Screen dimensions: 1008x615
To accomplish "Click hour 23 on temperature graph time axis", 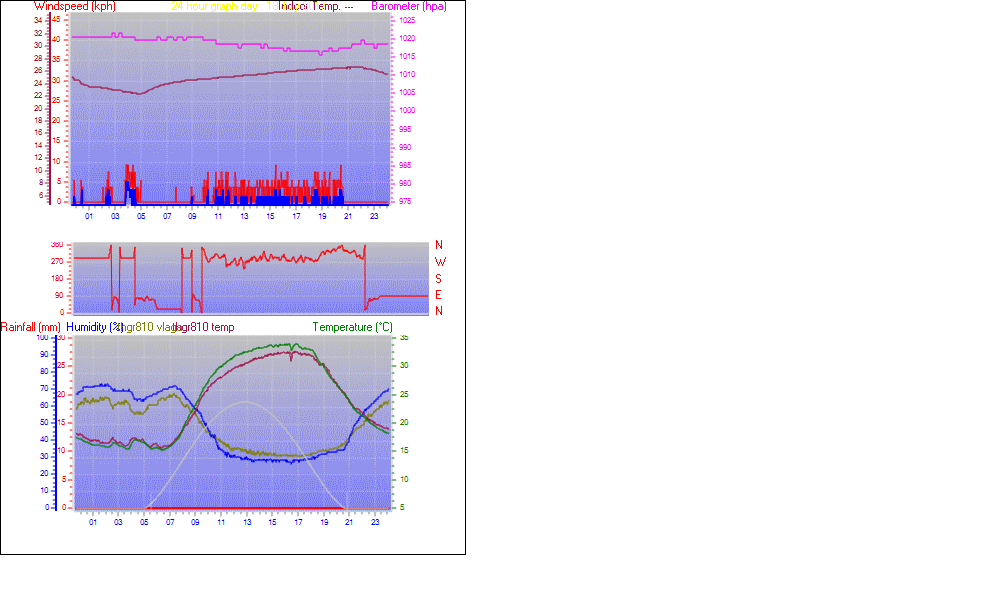I will tap(376, 522).
